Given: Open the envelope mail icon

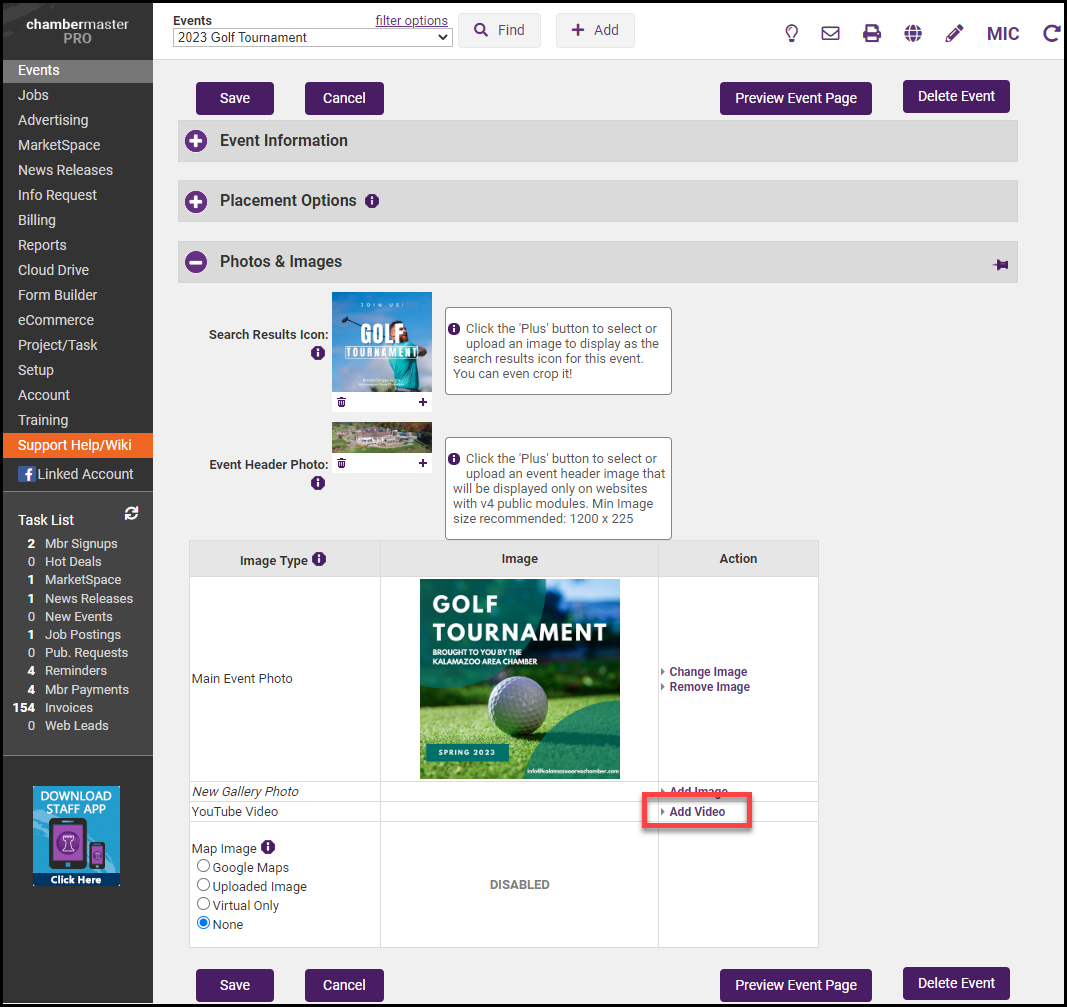Looking at the screenshot, I should 830,34.
